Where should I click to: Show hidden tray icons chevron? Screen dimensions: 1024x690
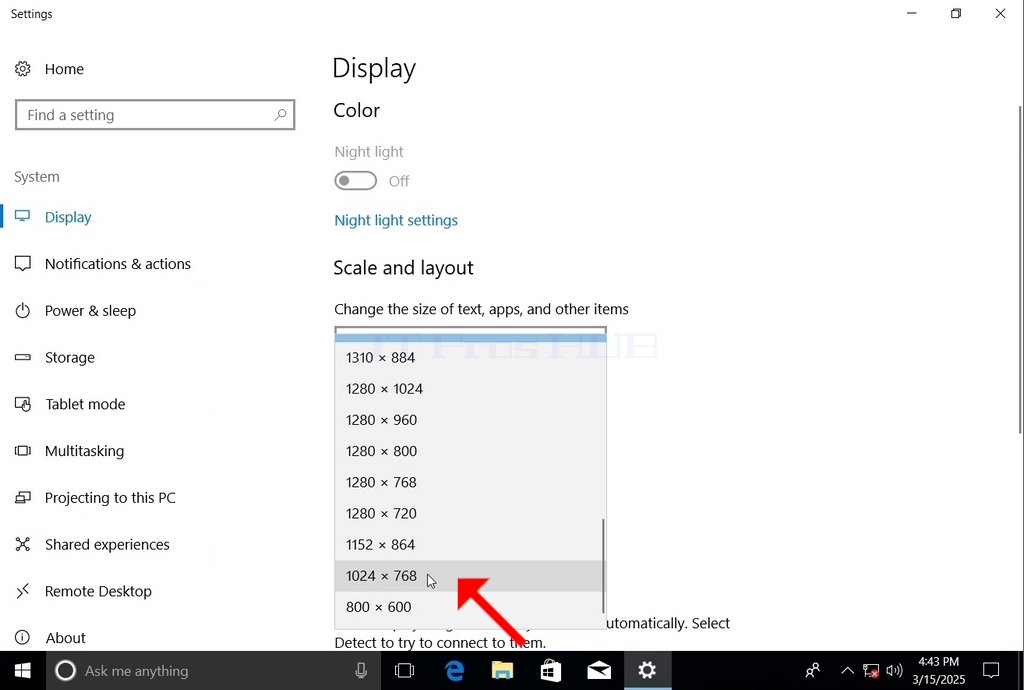click(x=847, y=670)
